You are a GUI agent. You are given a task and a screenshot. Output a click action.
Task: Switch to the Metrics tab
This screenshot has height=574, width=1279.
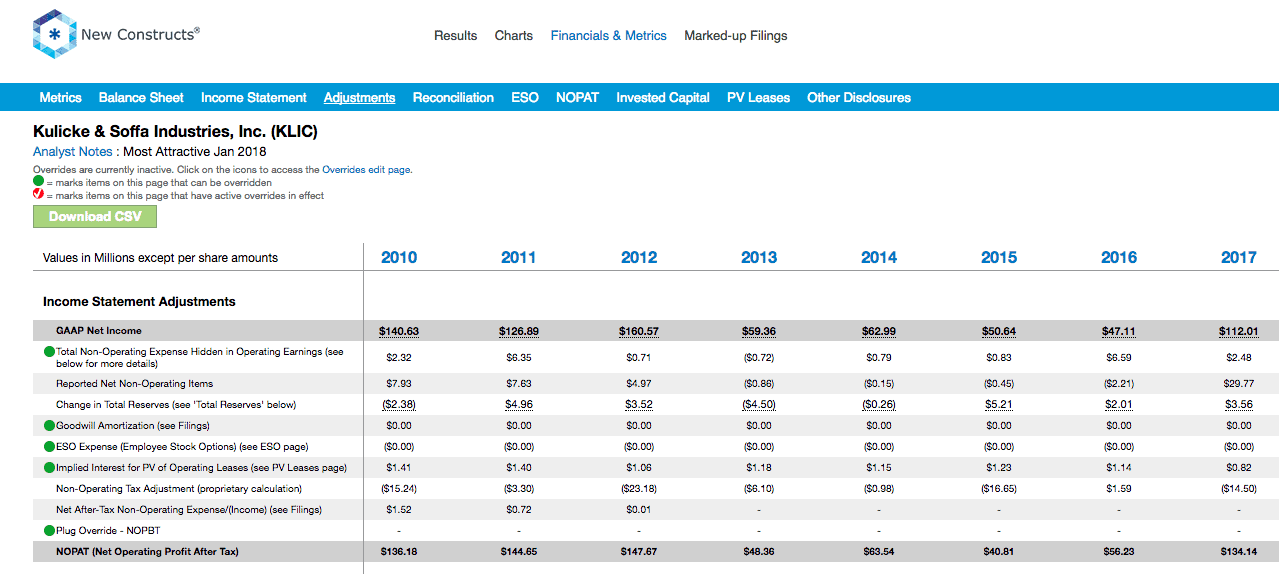pos(60,97)
